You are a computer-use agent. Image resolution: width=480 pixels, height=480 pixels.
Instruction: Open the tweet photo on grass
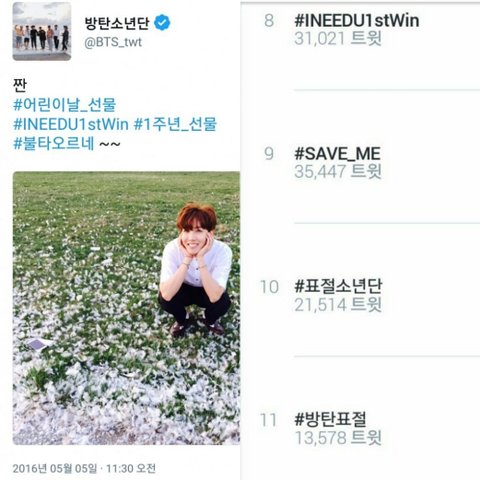click(126, 308)
